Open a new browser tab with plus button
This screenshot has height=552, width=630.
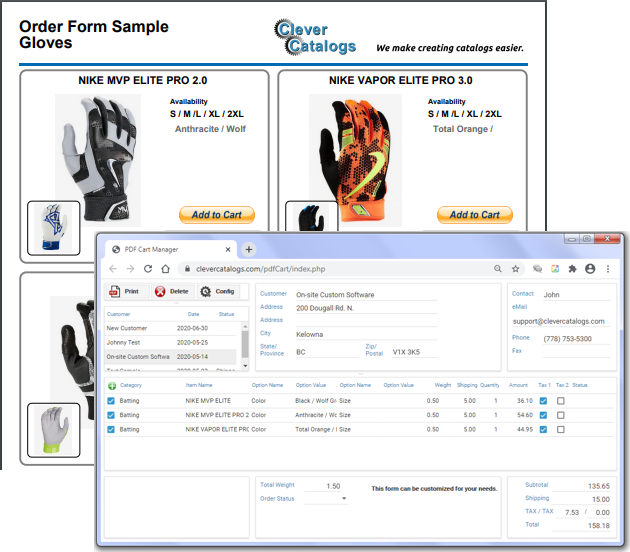(x=249, y=249)
